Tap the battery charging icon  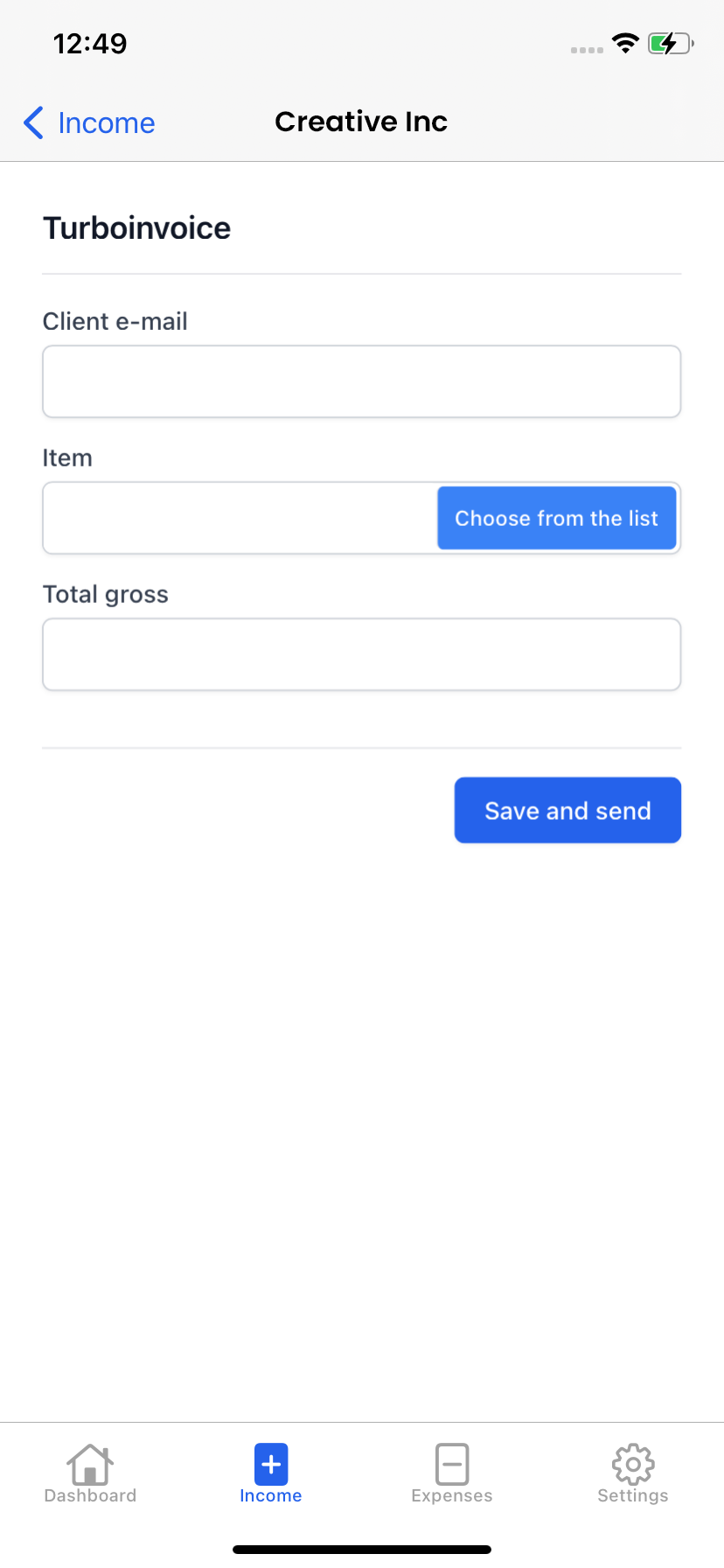tap(670, 43)
